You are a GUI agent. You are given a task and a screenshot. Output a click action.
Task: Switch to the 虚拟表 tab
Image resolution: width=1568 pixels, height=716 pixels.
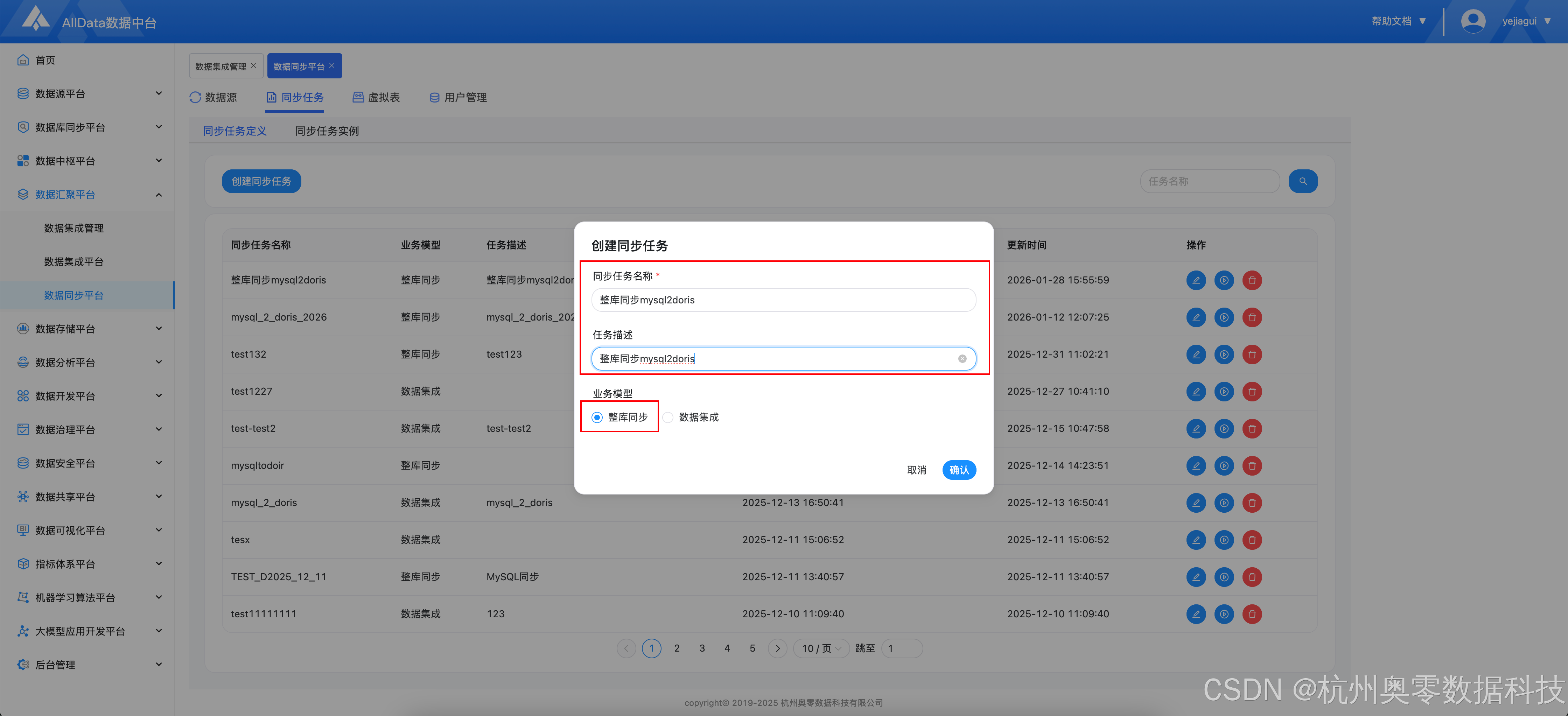tap(376, 97)
